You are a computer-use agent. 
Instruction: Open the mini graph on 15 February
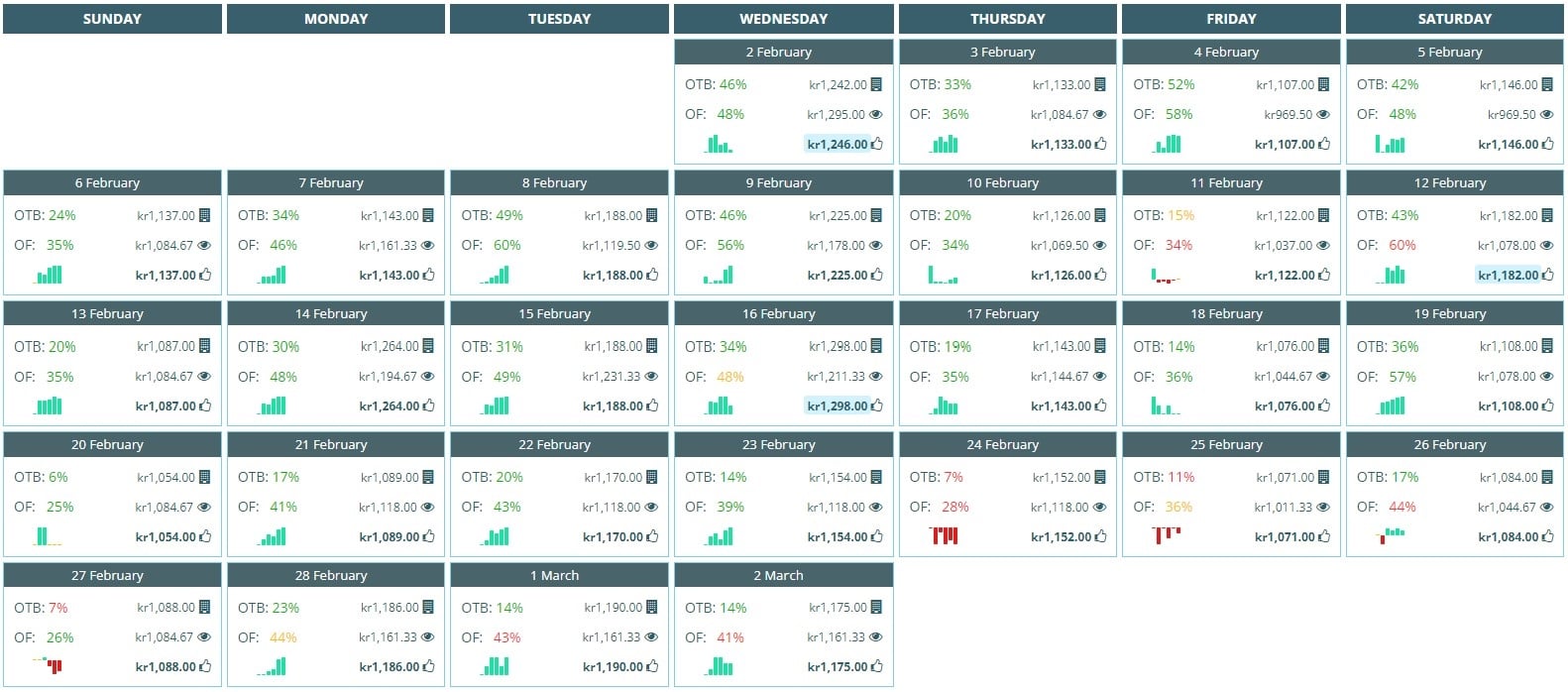496,405
